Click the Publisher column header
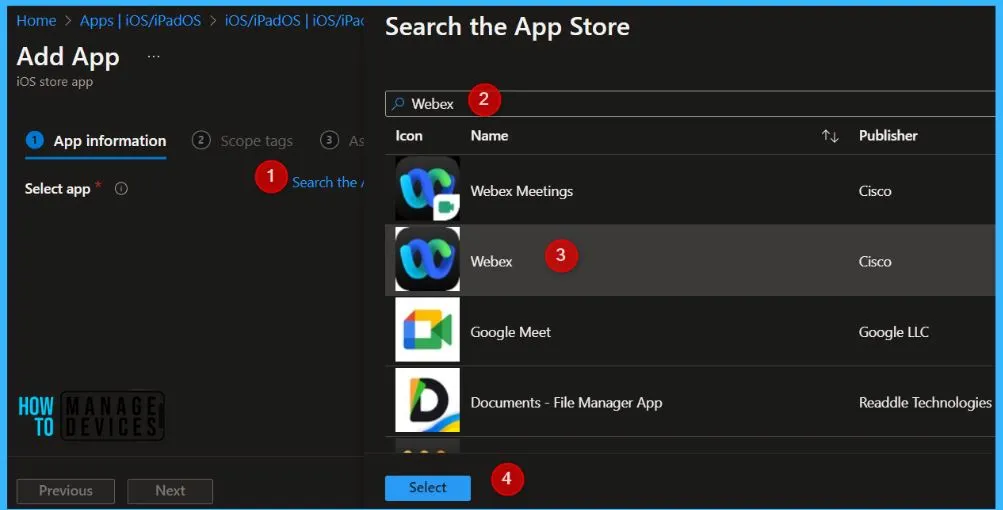The height and width of the screenshot is (510, 1003). (888, 136)
